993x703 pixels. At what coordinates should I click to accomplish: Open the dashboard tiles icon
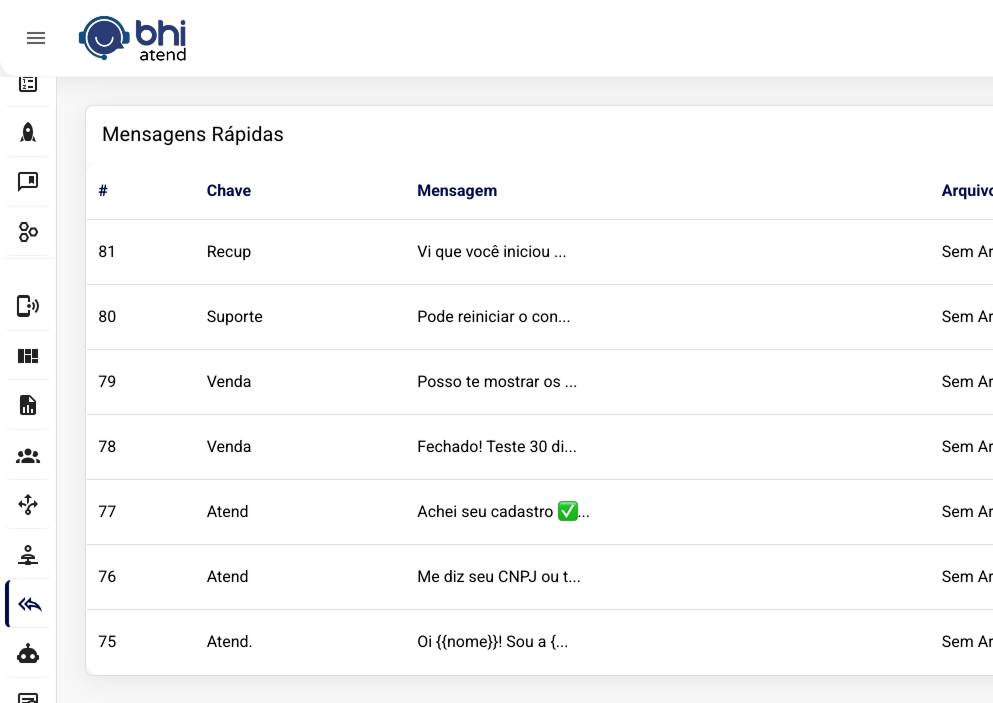pyautogui.click(x=28, y=356)
